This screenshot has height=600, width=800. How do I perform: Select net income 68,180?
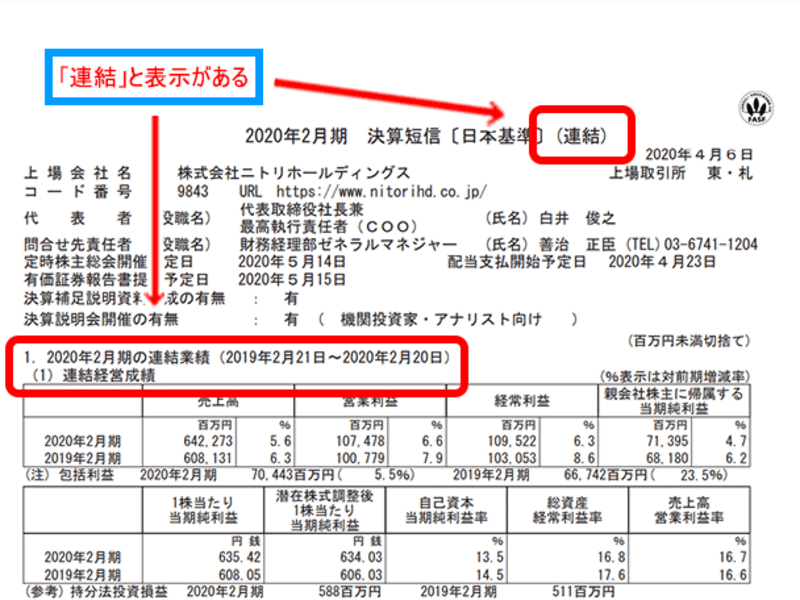coord(667,458)
